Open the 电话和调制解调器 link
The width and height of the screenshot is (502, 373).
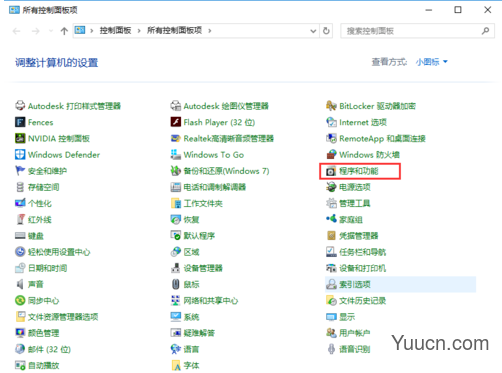pos(215,187)
